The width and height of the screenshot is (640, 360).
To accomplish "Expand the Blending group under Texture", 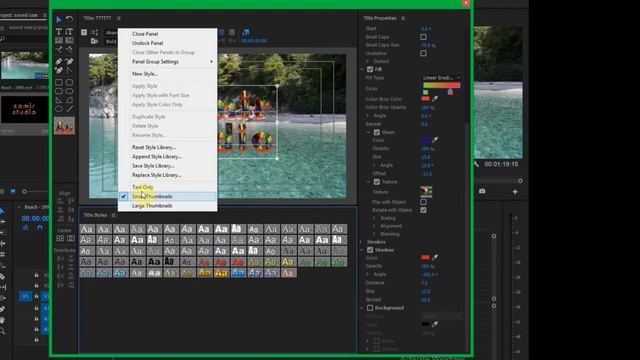I will click(374, 234).
